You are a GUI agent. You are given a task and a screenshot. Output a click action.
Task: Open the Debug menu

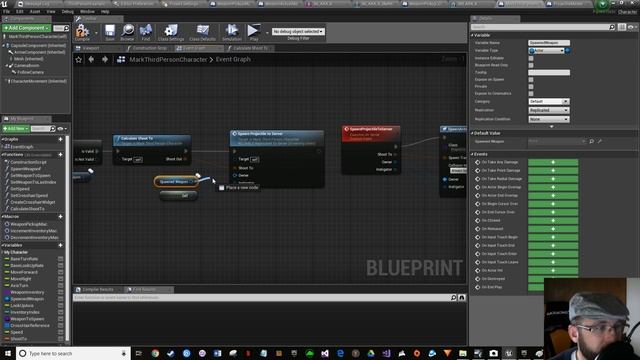67,11
